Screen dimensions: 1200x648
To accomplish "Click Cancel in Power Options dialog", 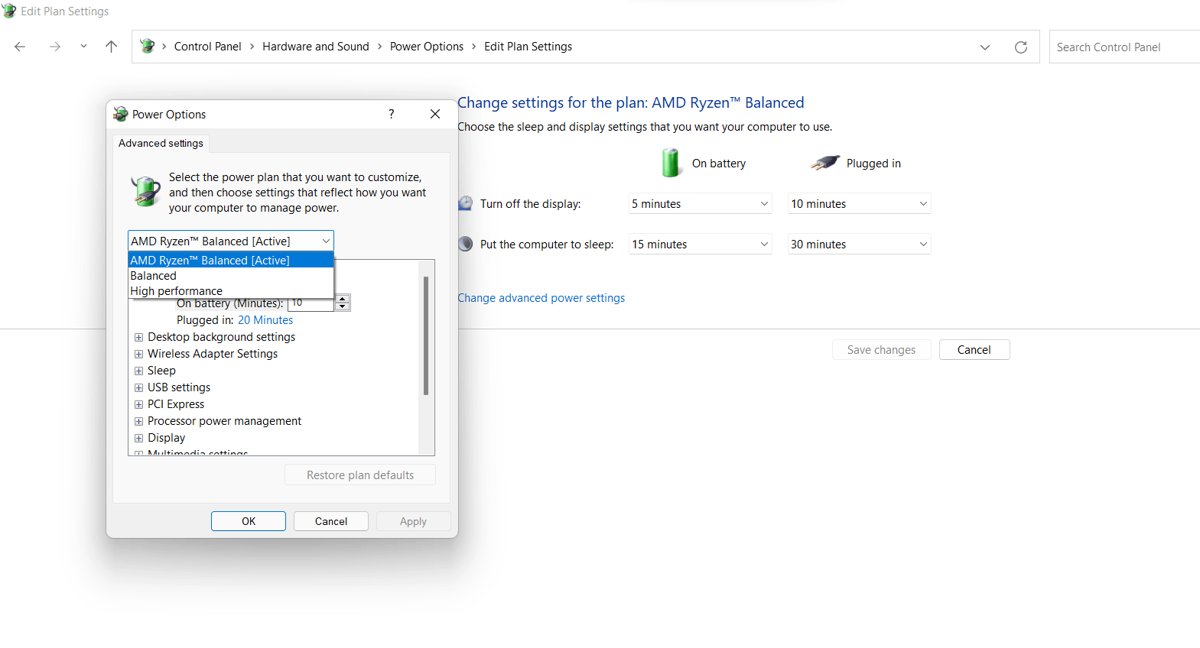I will (x=331, y=521).
